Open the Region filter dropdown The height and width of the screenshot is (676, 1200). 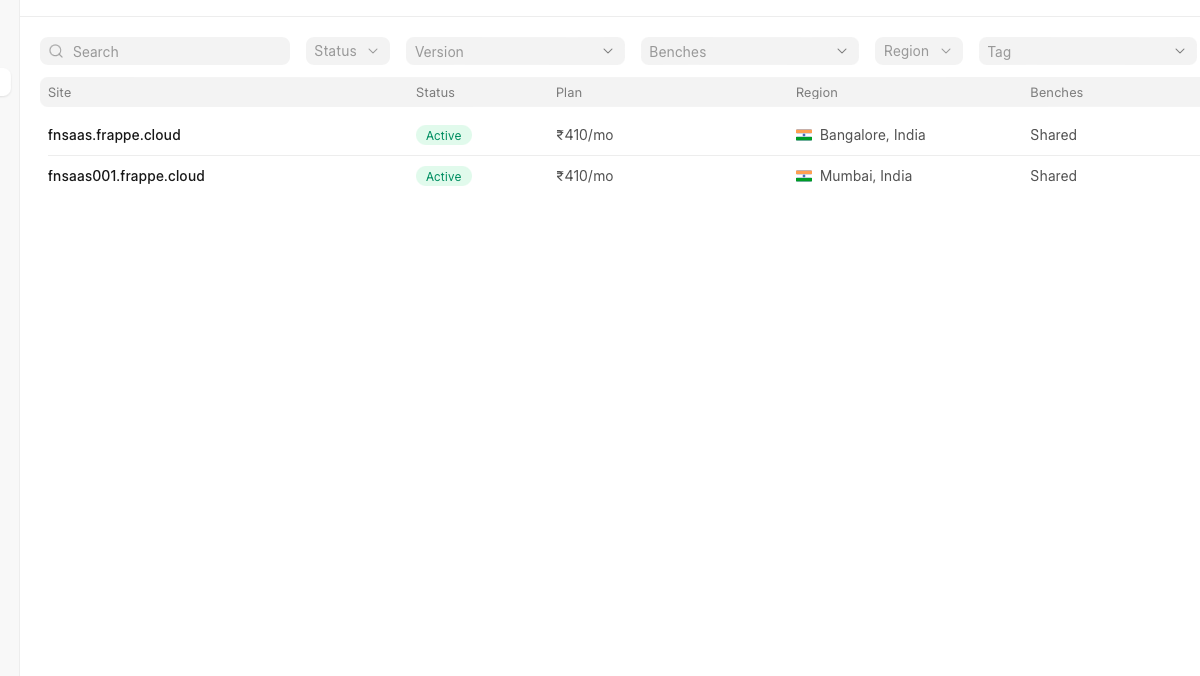coord(919,51)
